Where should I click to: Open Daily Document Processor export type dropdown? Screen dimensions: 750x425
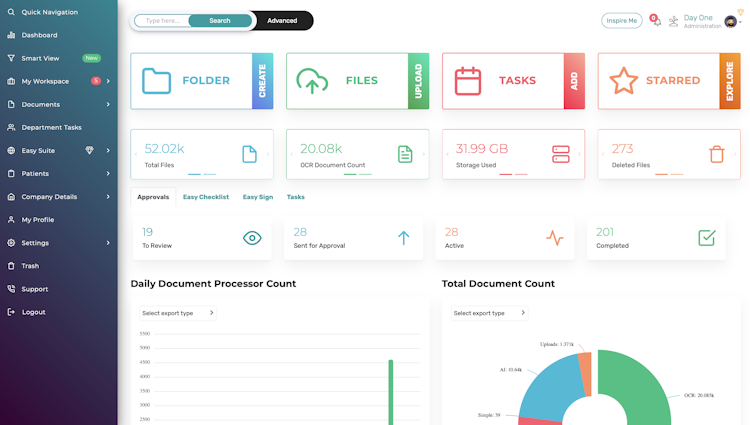[x=178, y=313]
